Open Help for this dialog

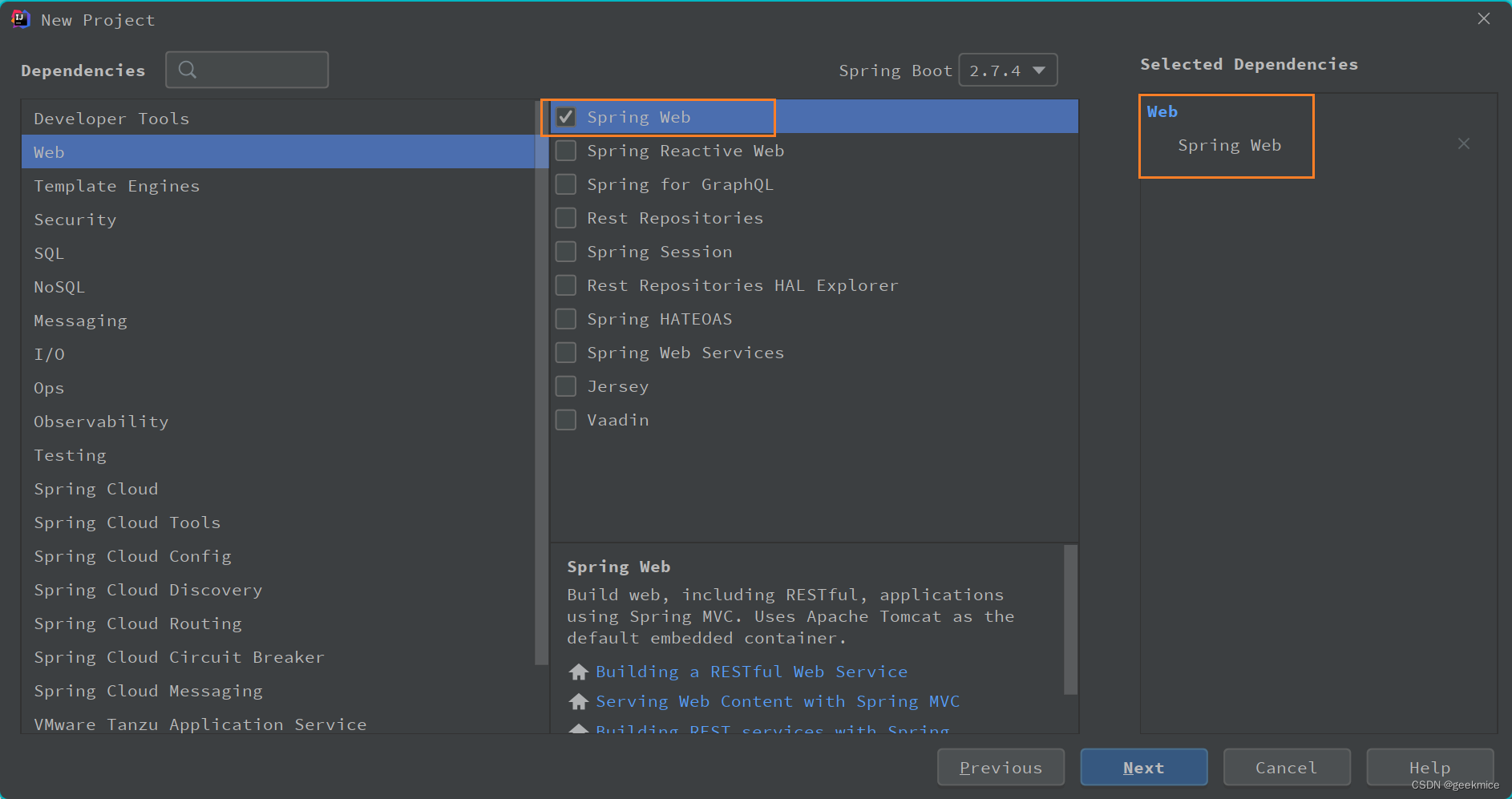tap(1430, 768)
